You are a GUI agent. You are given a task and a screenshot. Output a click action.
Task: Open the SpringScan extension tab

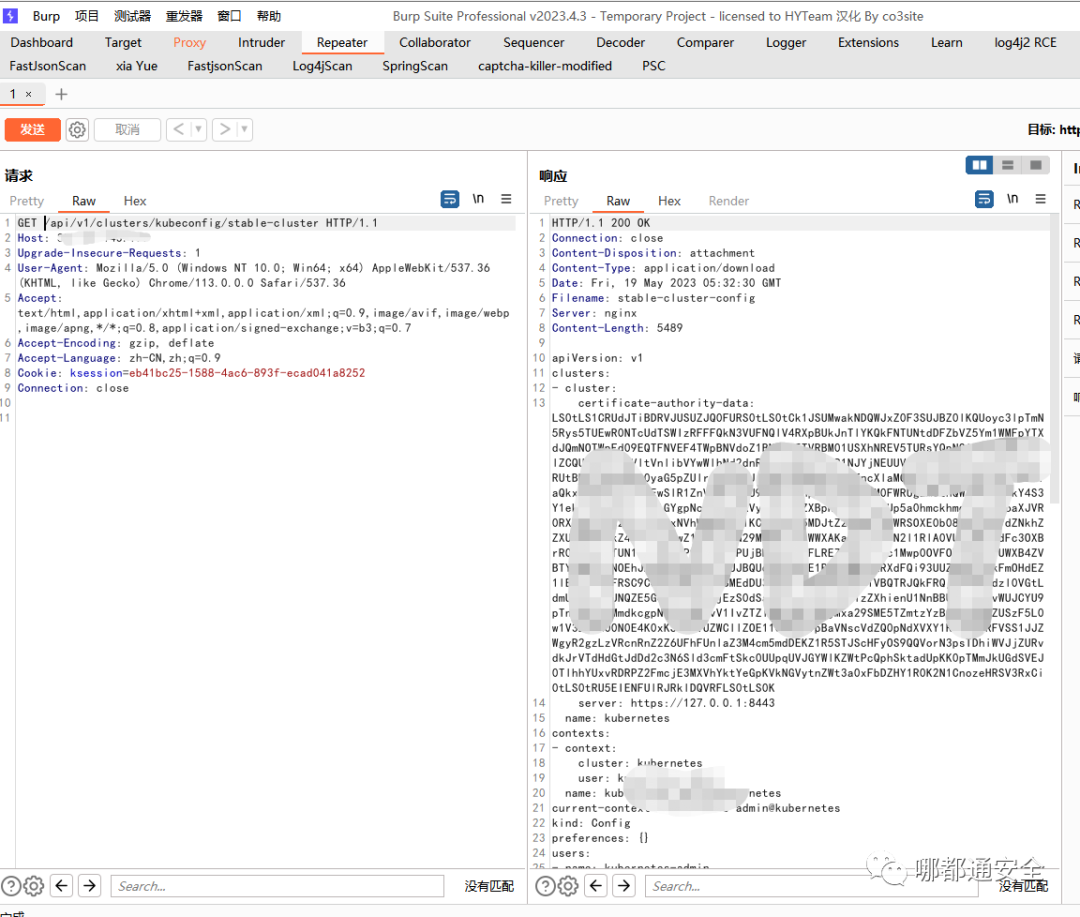(415, 66)
